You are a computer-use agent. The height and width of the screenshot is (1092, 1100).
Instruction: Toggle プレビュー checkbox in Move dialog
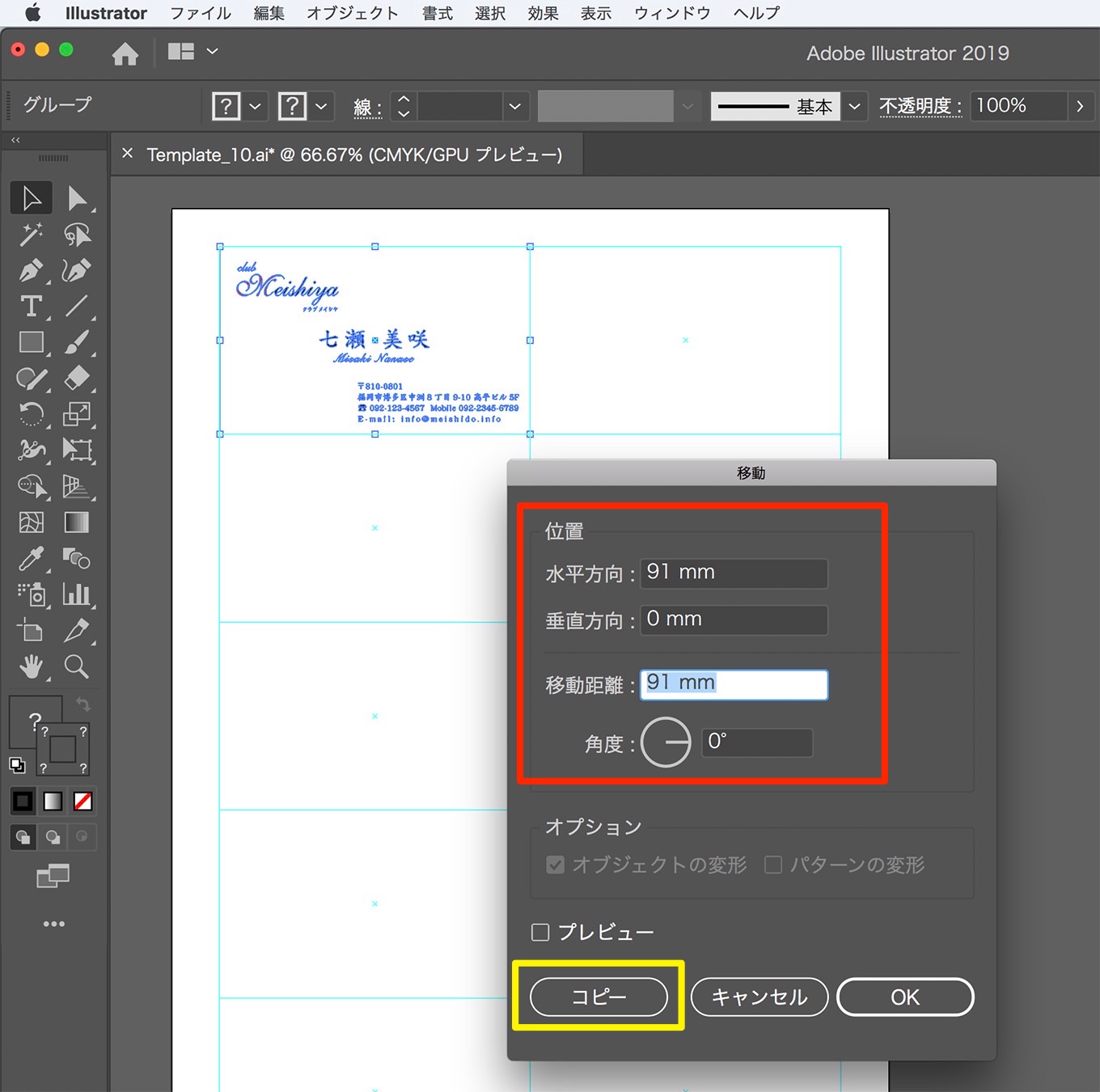pyautogui.click(x=540, y=933)
